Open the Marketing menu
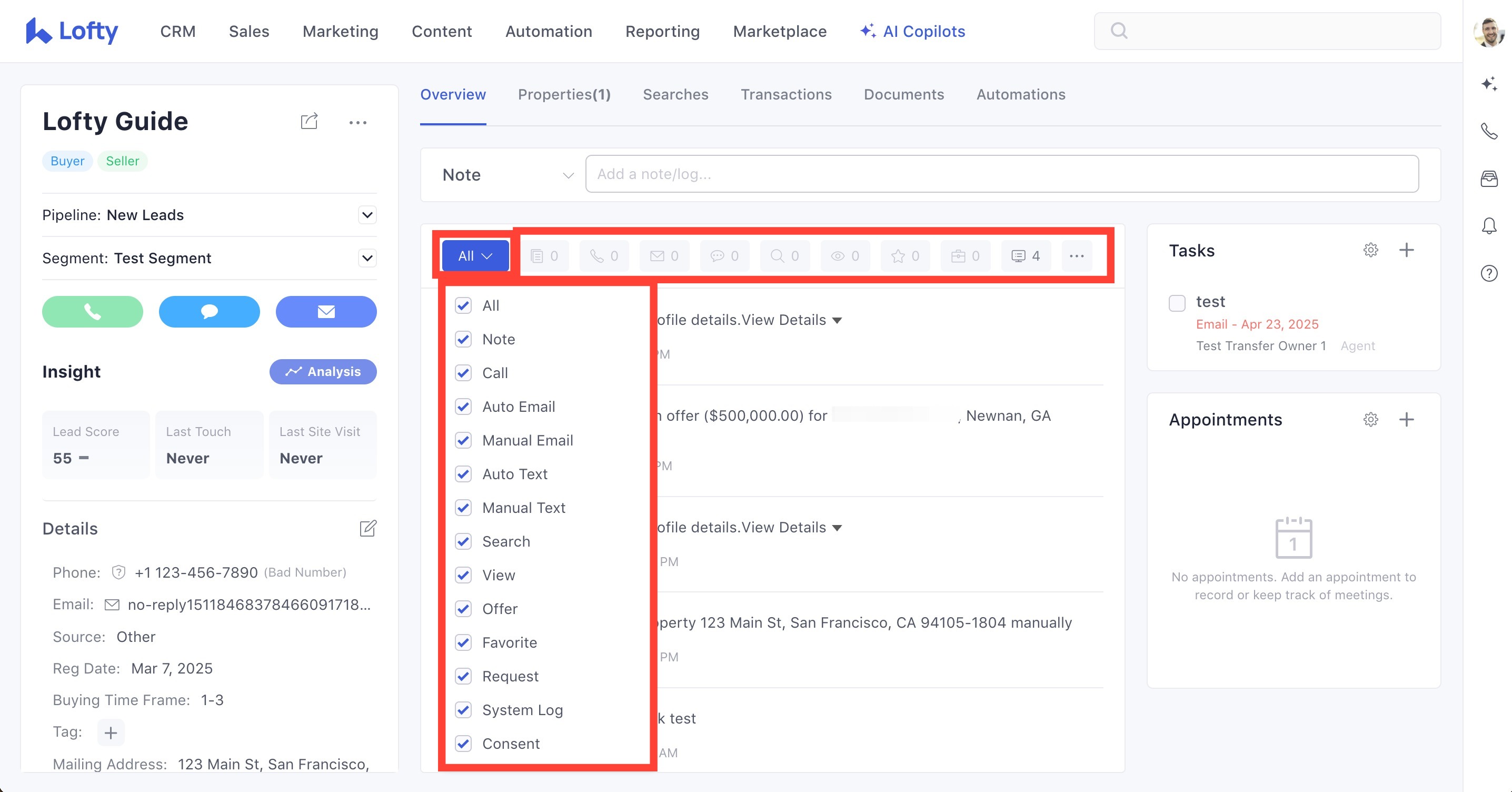This screenshot has height=792, width=1512. (340, 31)
